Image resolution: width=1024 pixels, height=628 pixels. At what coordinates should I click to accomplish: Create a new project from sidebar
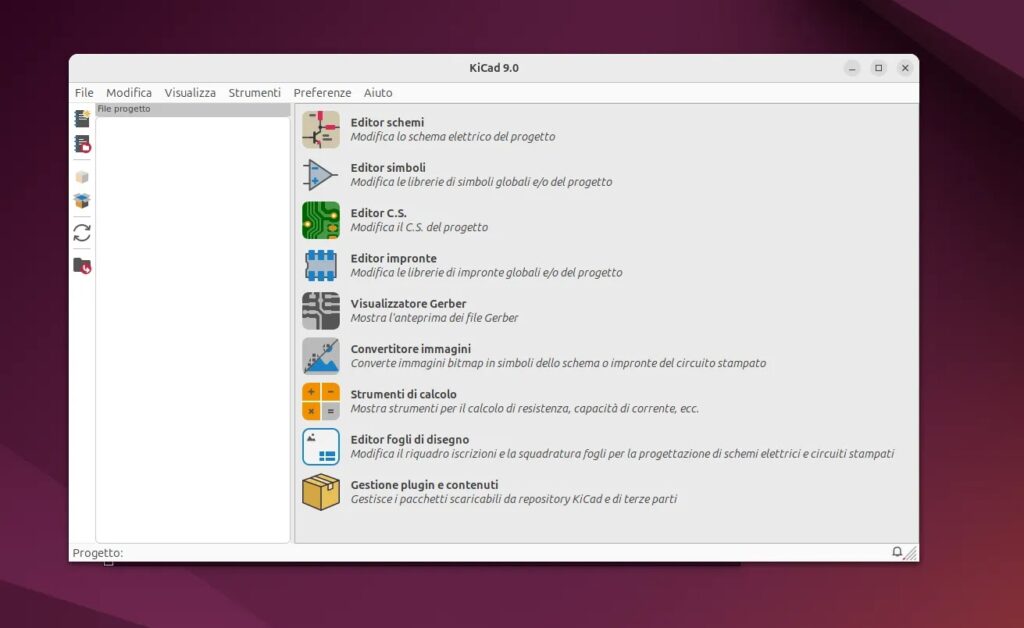(81, 117)
